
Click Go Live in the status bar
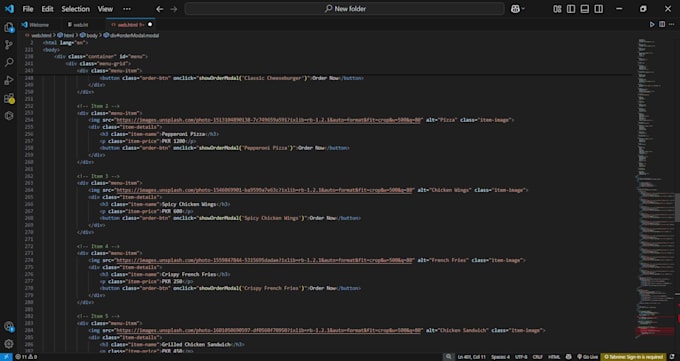point(587,357)
